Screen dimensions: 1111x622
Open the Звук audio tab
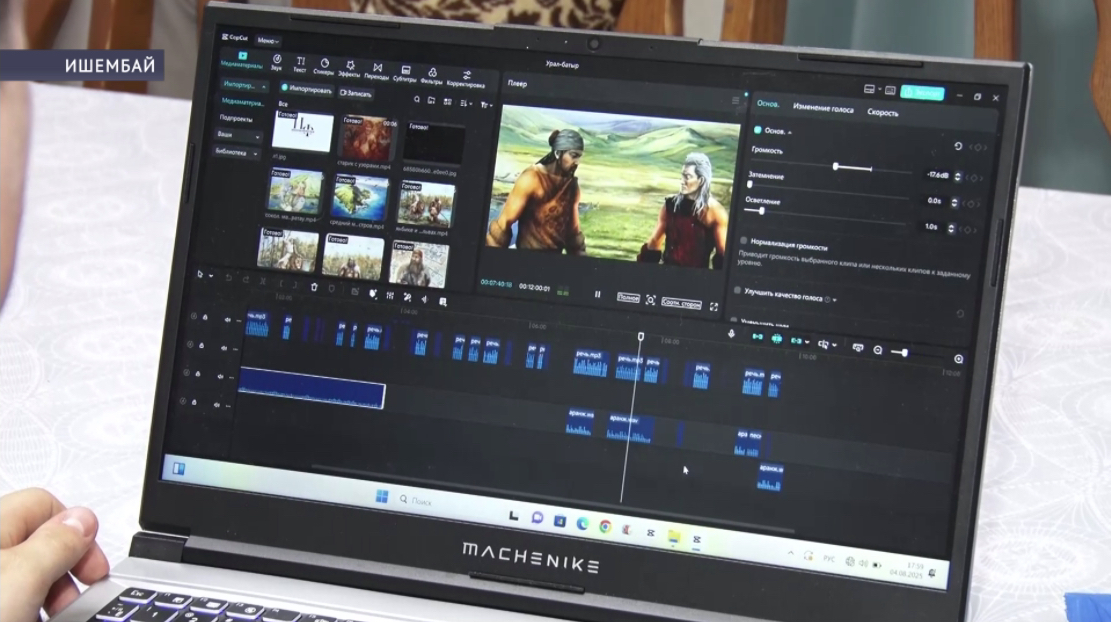pyautogui.click(x=276, y=63)
